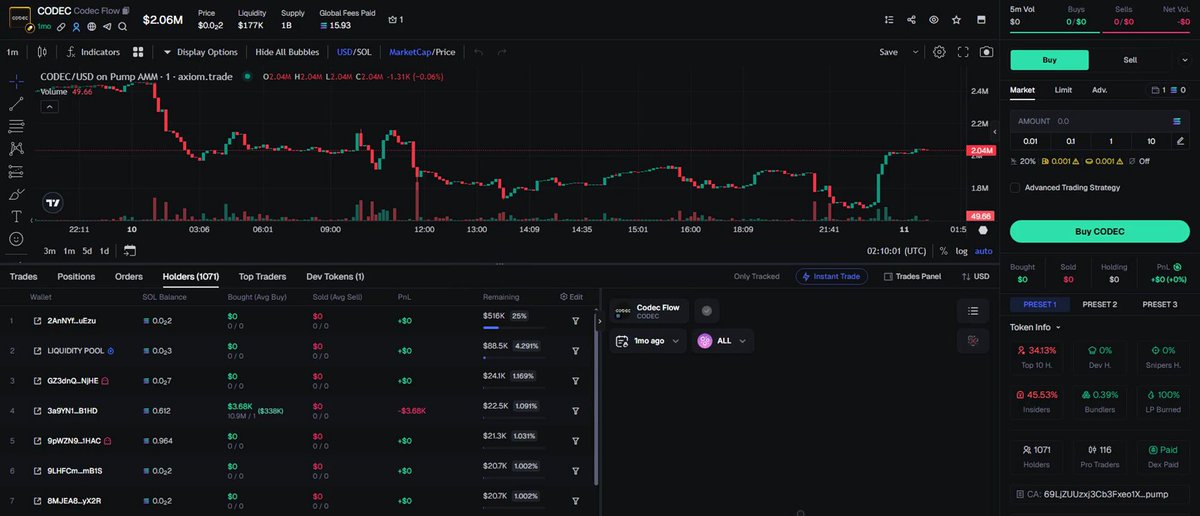Open the candlestick chart style selector
The image size is (1200, 516).
pyautogui.click(x=41, y=52)
